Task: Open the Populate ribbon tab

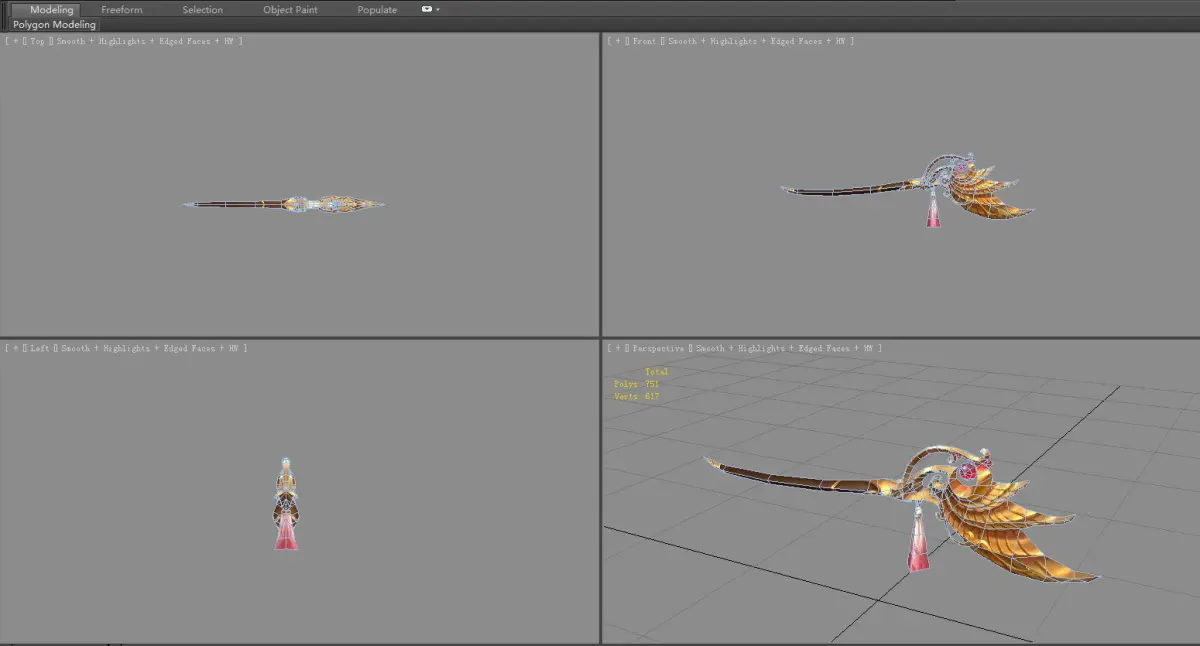Action: point(377,9)
